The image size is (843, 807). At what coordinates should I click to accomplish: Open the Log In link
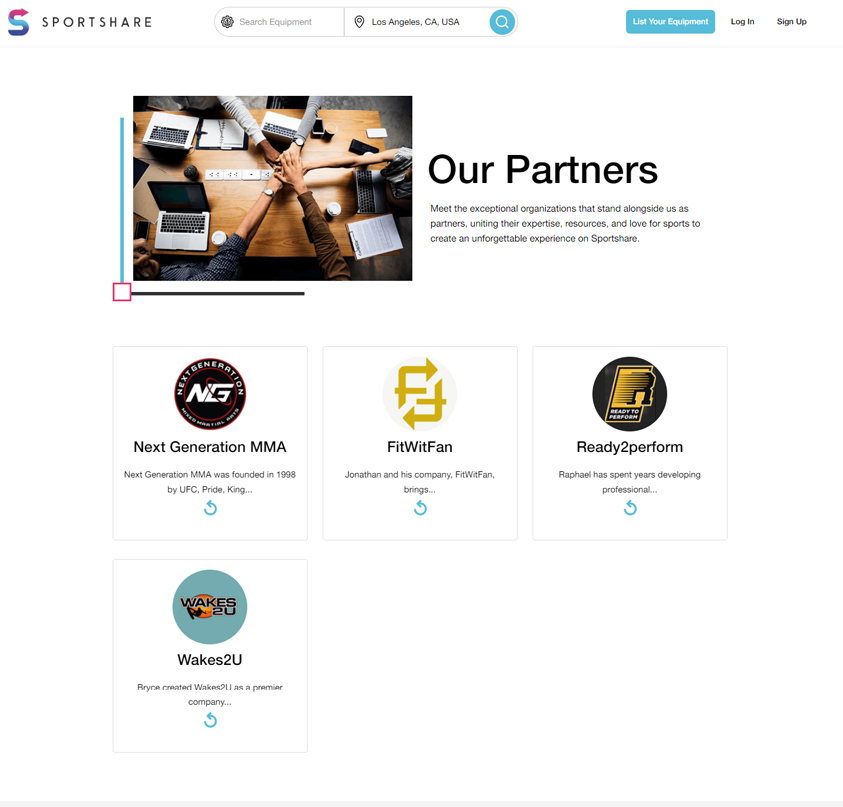[x=742, y=22]
